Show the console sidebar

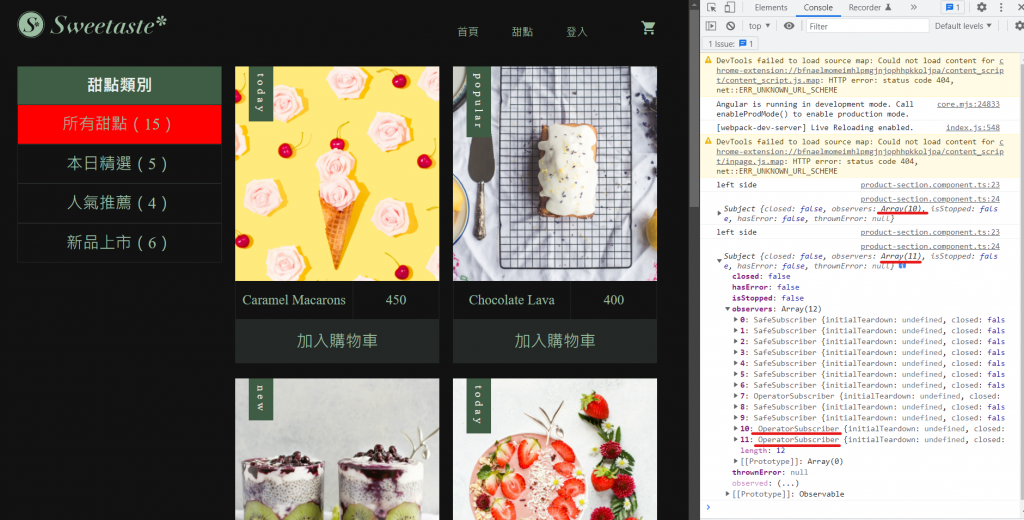pos(711,26)
